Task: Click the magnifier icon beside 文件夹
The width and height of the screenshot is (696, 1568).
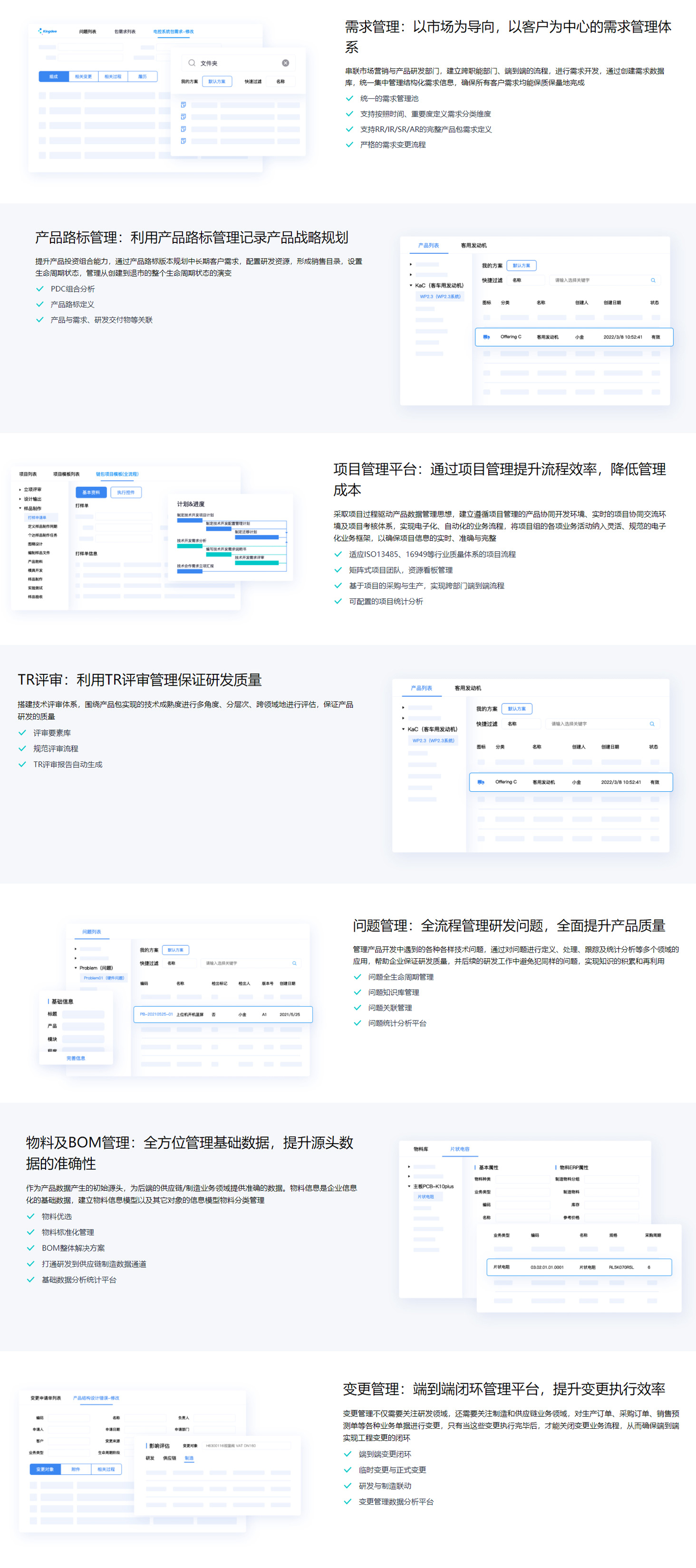Action: click(192, 63)
